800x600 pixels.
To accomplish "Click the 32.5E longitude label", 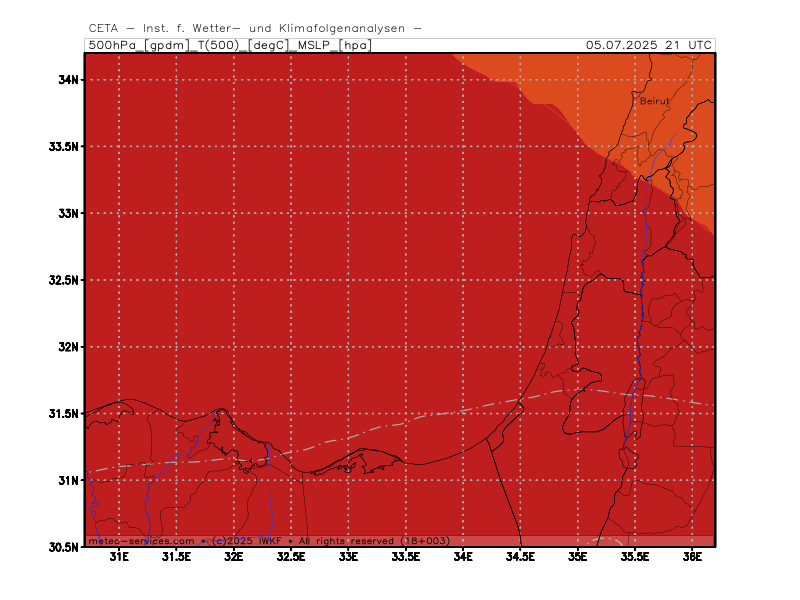I will [x=291, y=557].
